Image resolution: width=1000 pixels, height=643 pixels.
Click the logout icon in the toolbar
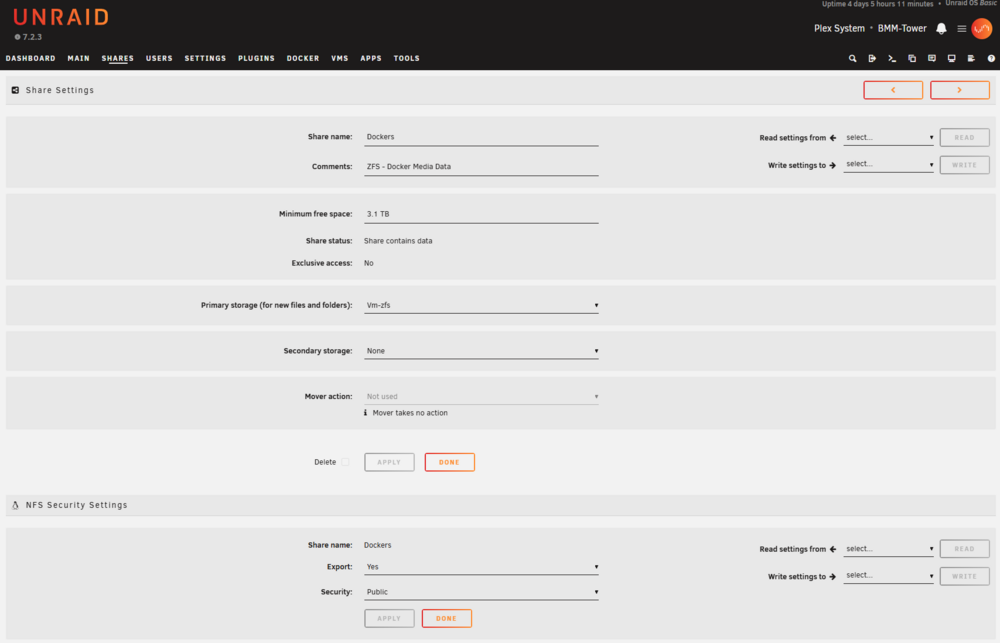(872, 58)
